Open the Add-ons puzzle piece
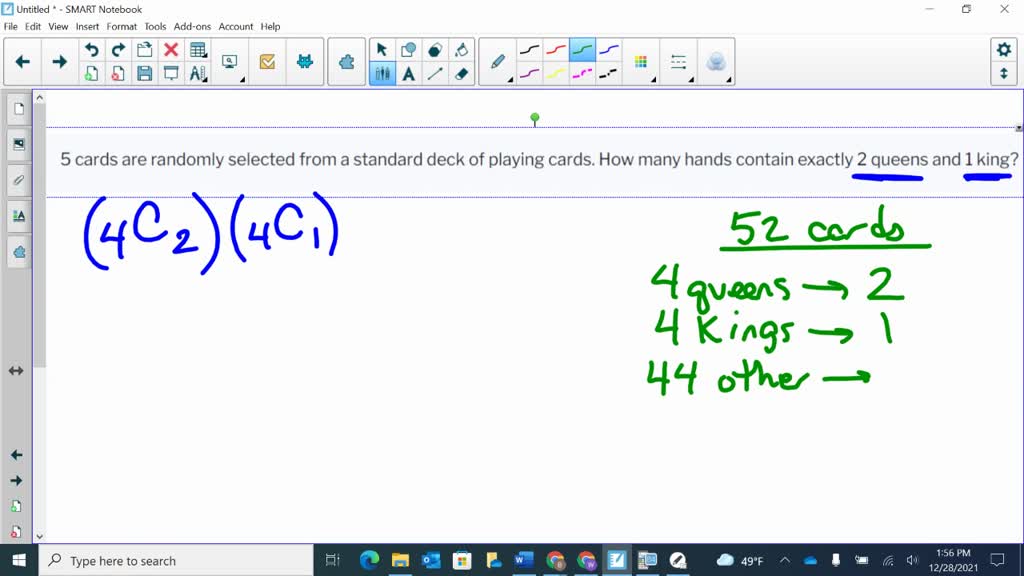 [x=346, y=62]
